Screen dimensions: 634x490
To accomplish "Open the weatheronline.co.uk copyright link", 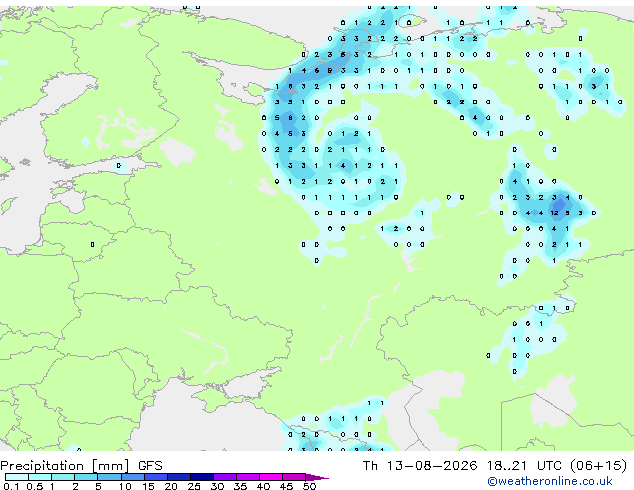I will 550,481.
